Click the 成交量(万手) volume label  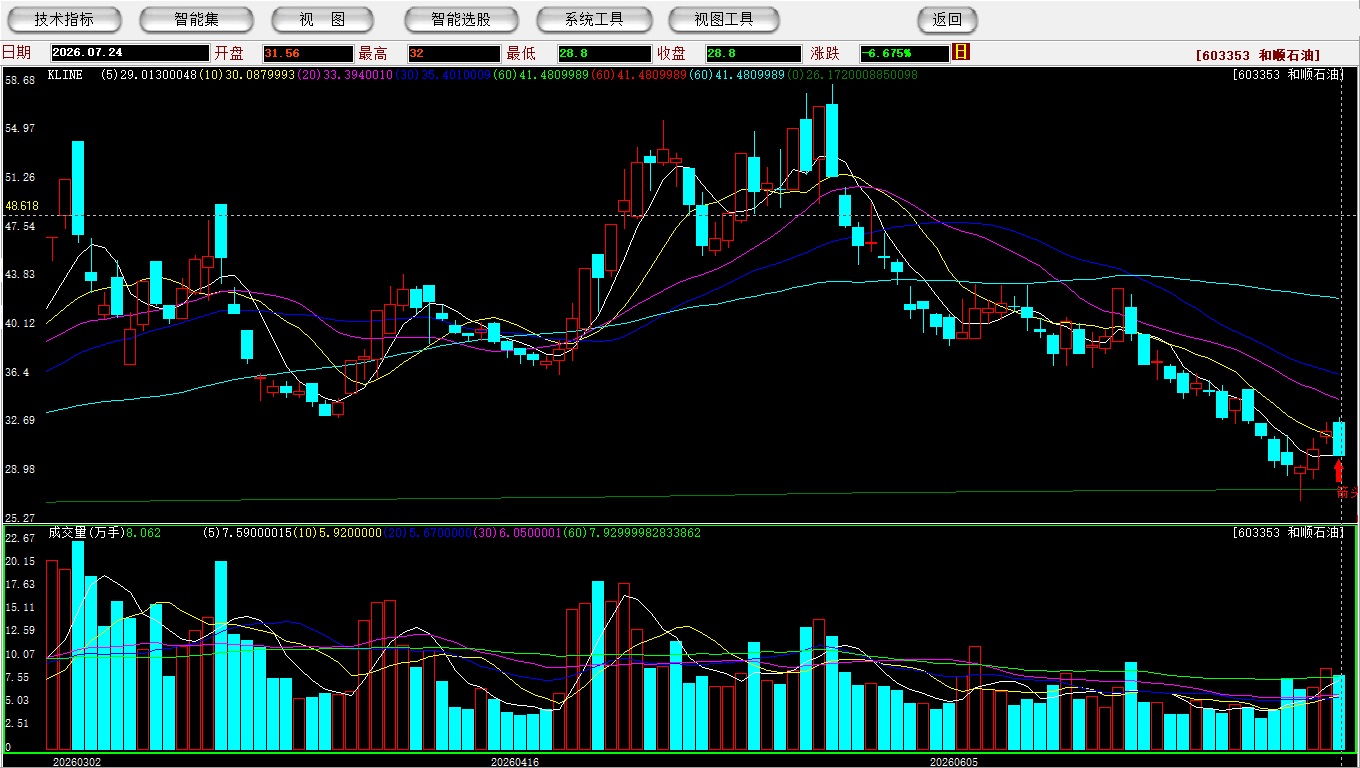[85, 533]
